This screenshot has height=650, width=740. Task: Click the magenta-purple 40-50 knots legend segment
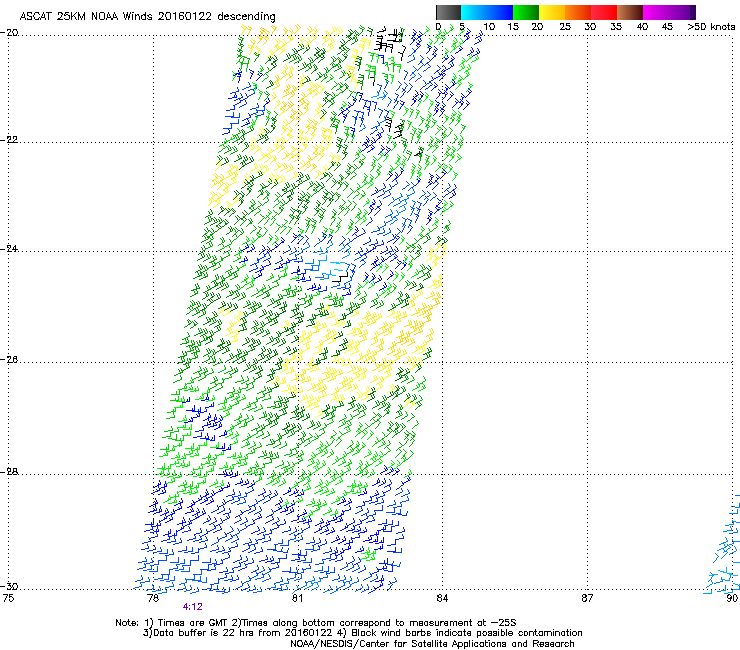[x=669, y=12]
